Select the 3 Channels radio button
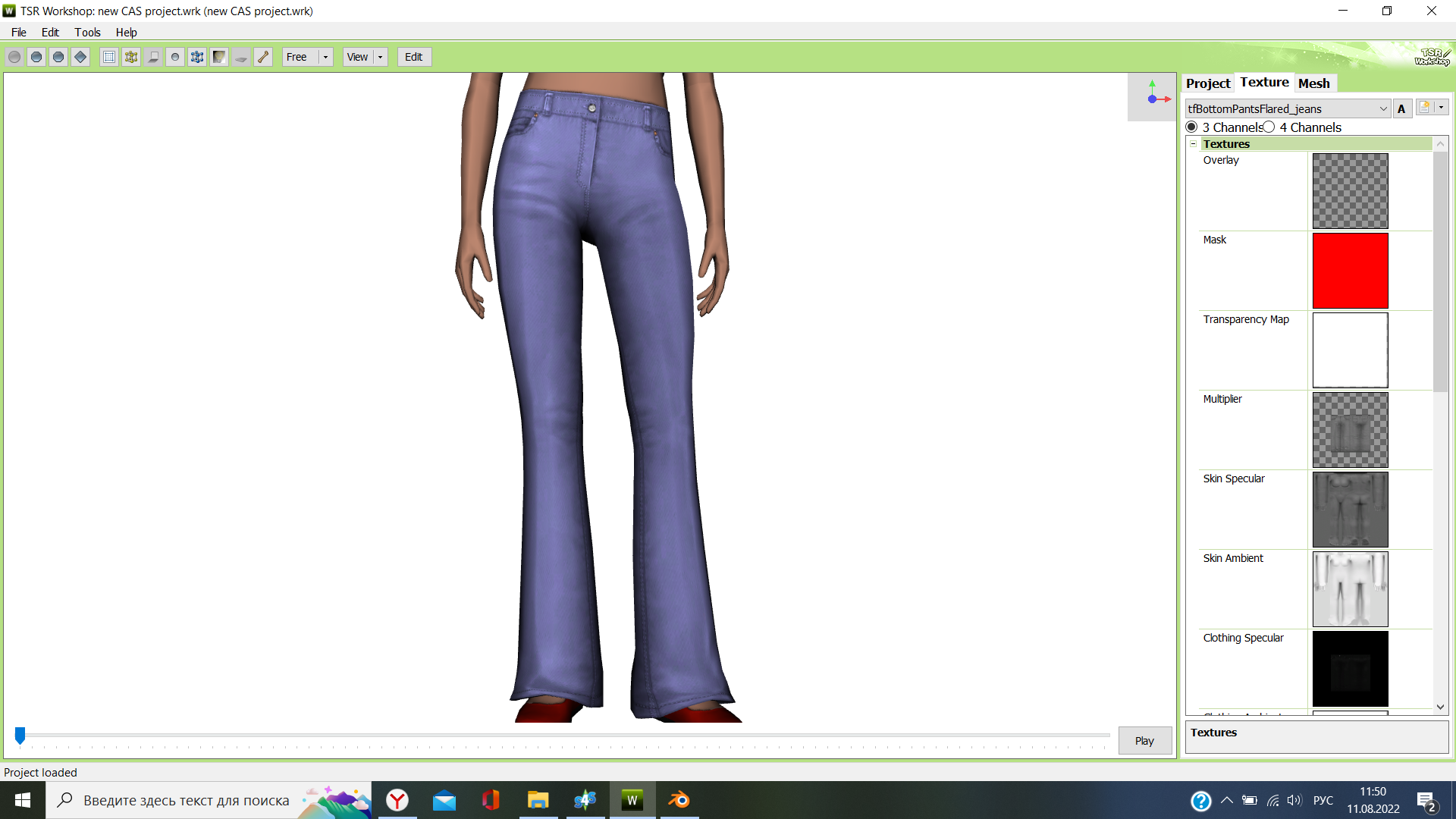1456x819 pixels. 1192,127
